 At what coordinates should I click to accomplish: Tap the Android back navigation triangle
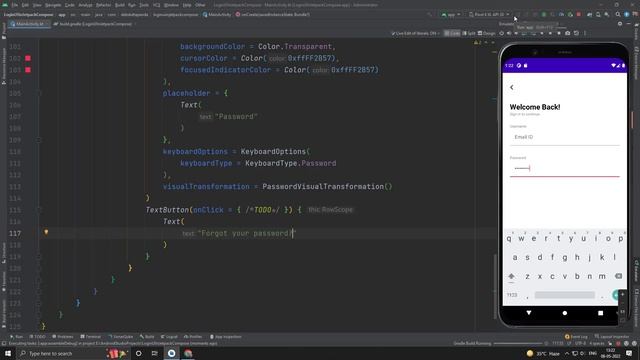529,313
